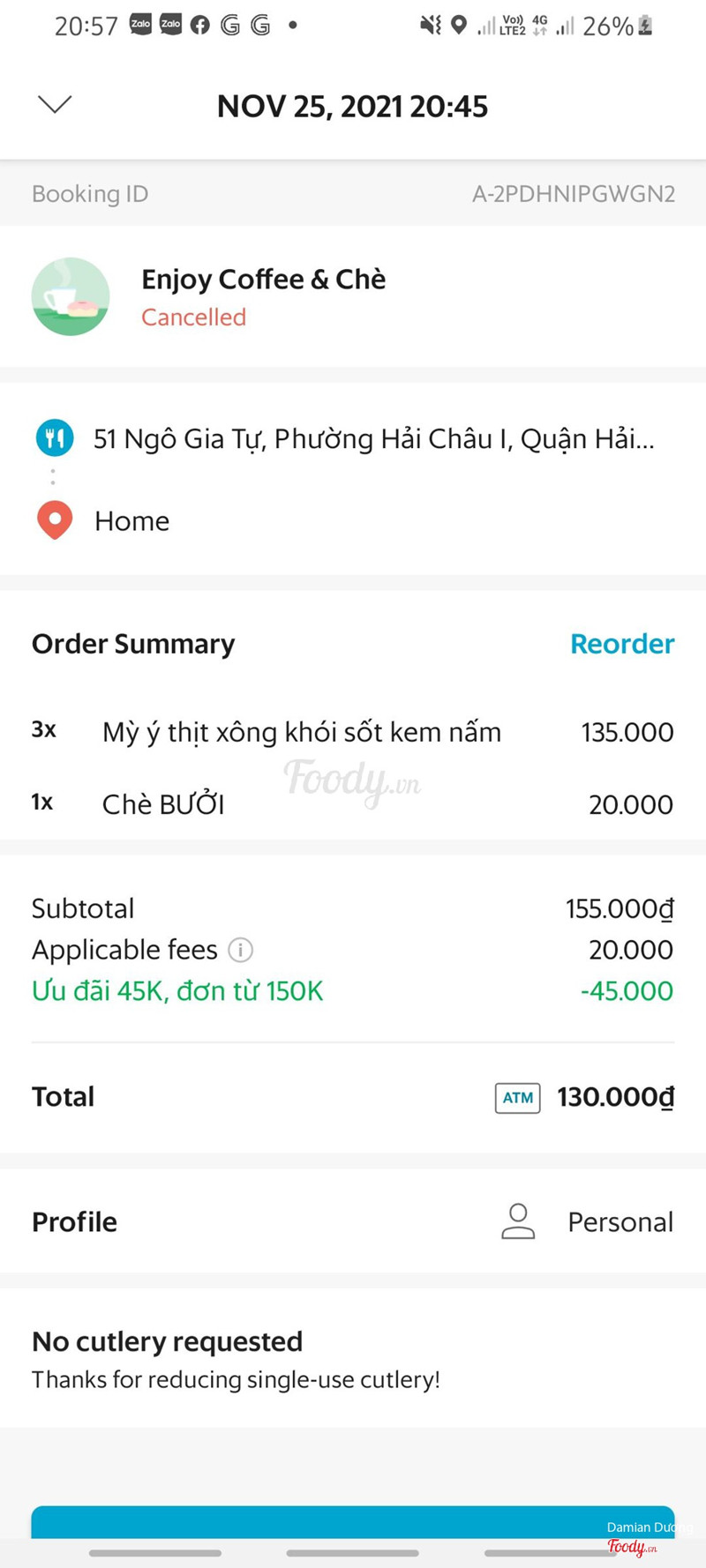The image size is (706, 1568).
Task: Select the Booking ID code A-2PDHNIPGWGN2
Action: click(x=573, y=194)
